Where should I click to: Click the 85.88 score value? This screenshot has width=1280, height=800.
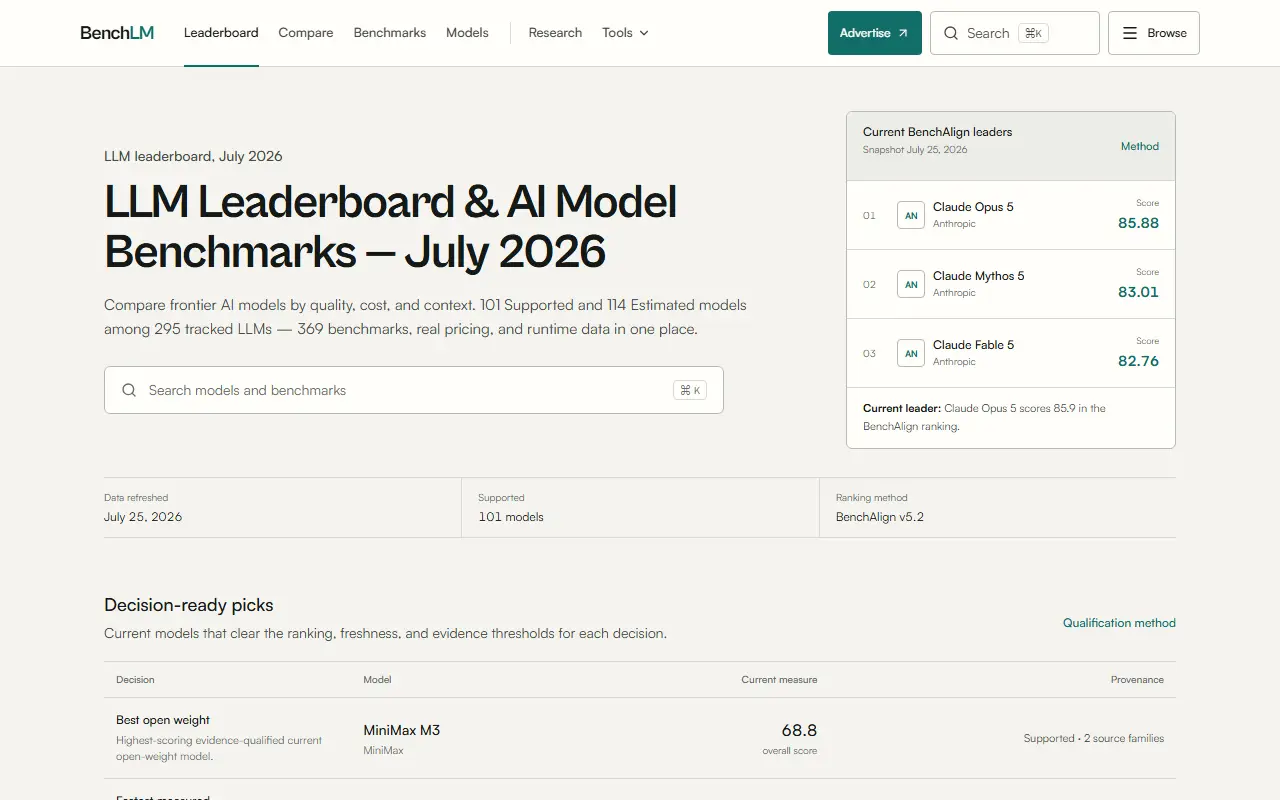click(x=1138, y=223)
